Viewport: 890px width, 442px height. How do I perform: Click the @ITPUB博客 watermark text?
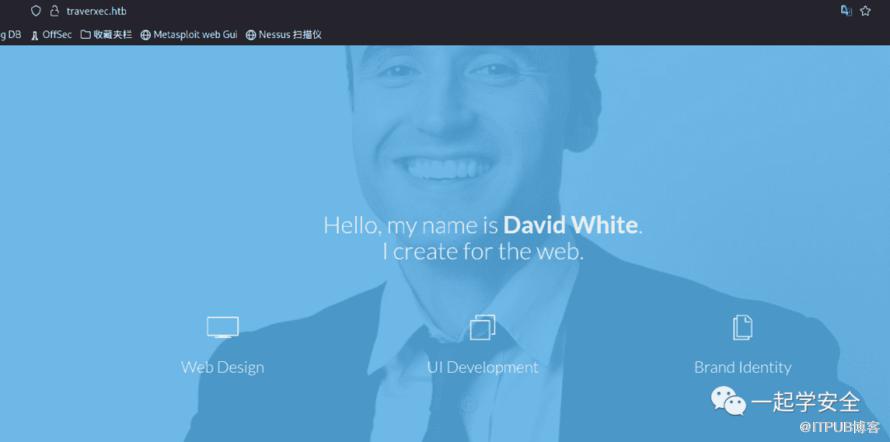839,427
